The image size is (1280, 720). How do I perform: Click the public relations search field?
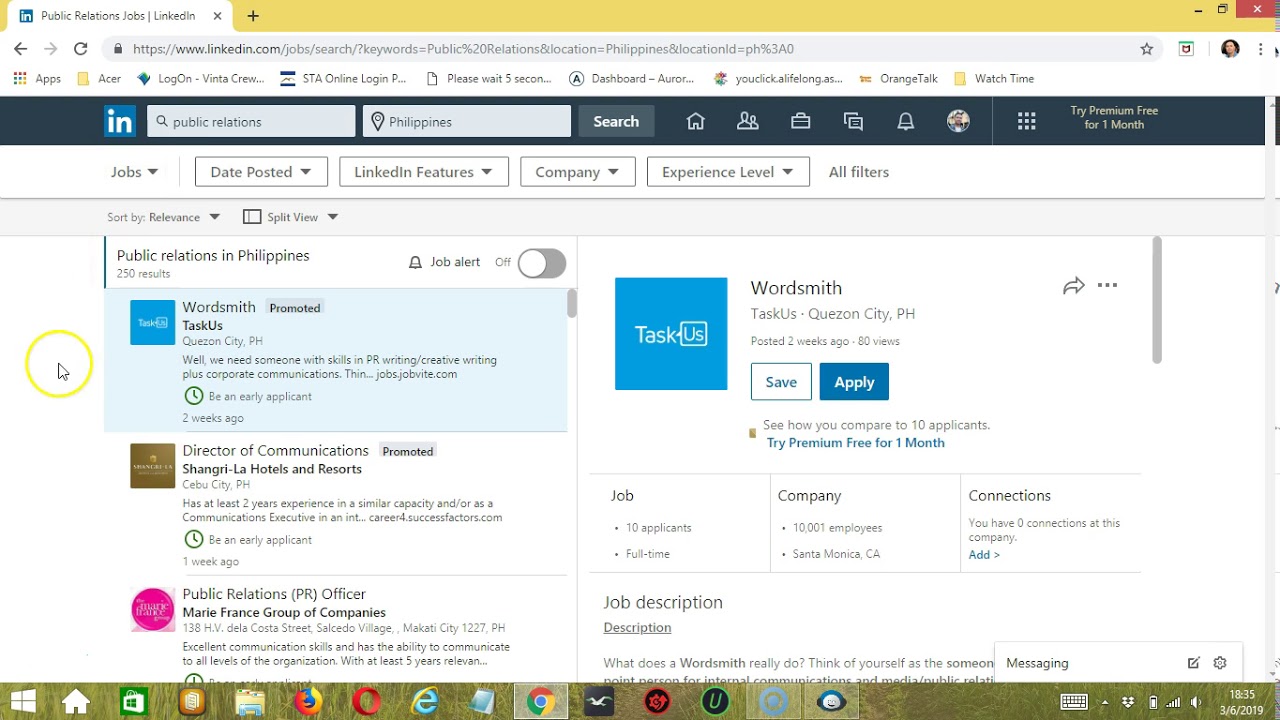tap(251, 121)
